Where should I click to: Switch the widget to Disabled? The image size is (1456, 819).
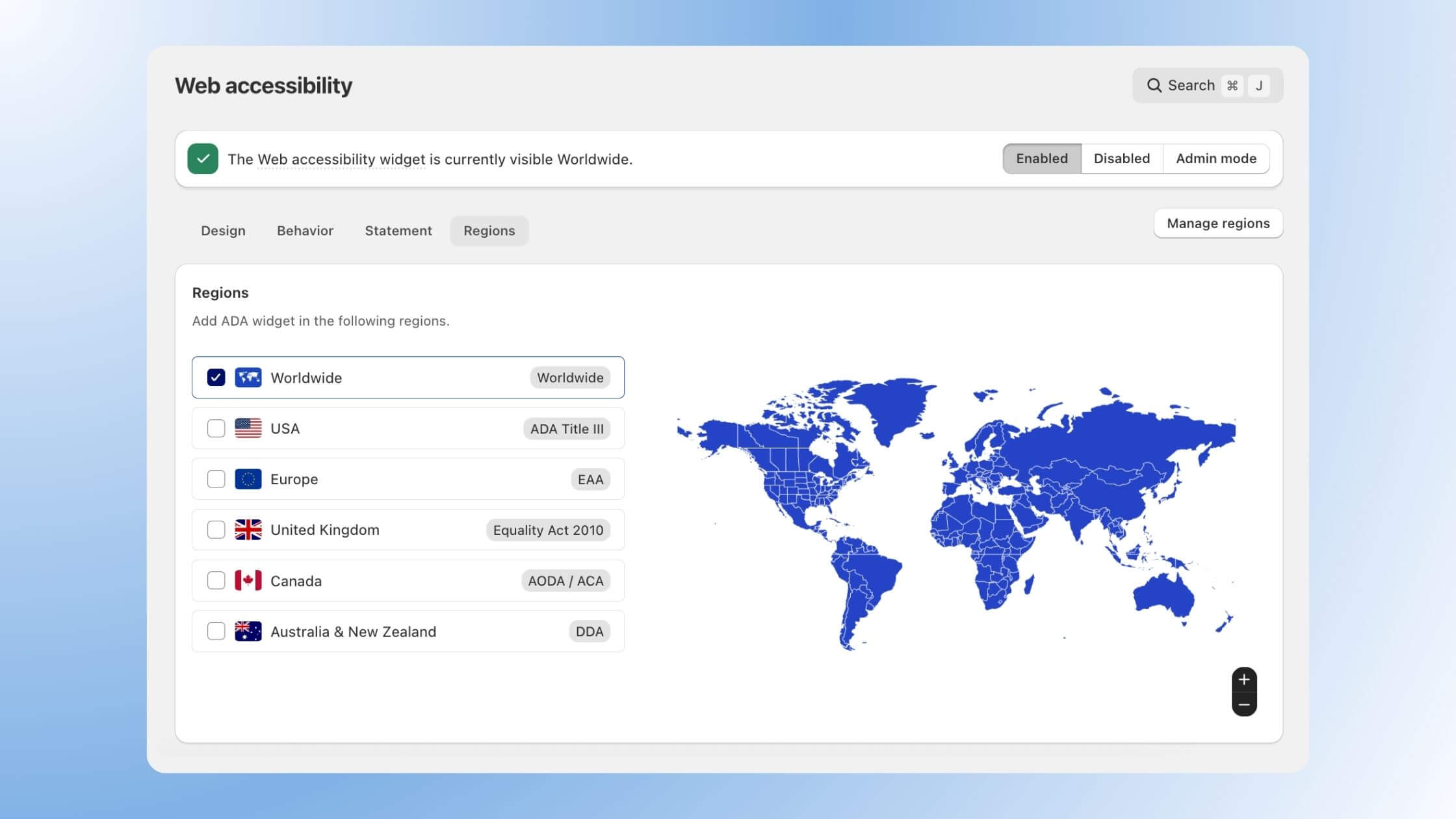1121,158
